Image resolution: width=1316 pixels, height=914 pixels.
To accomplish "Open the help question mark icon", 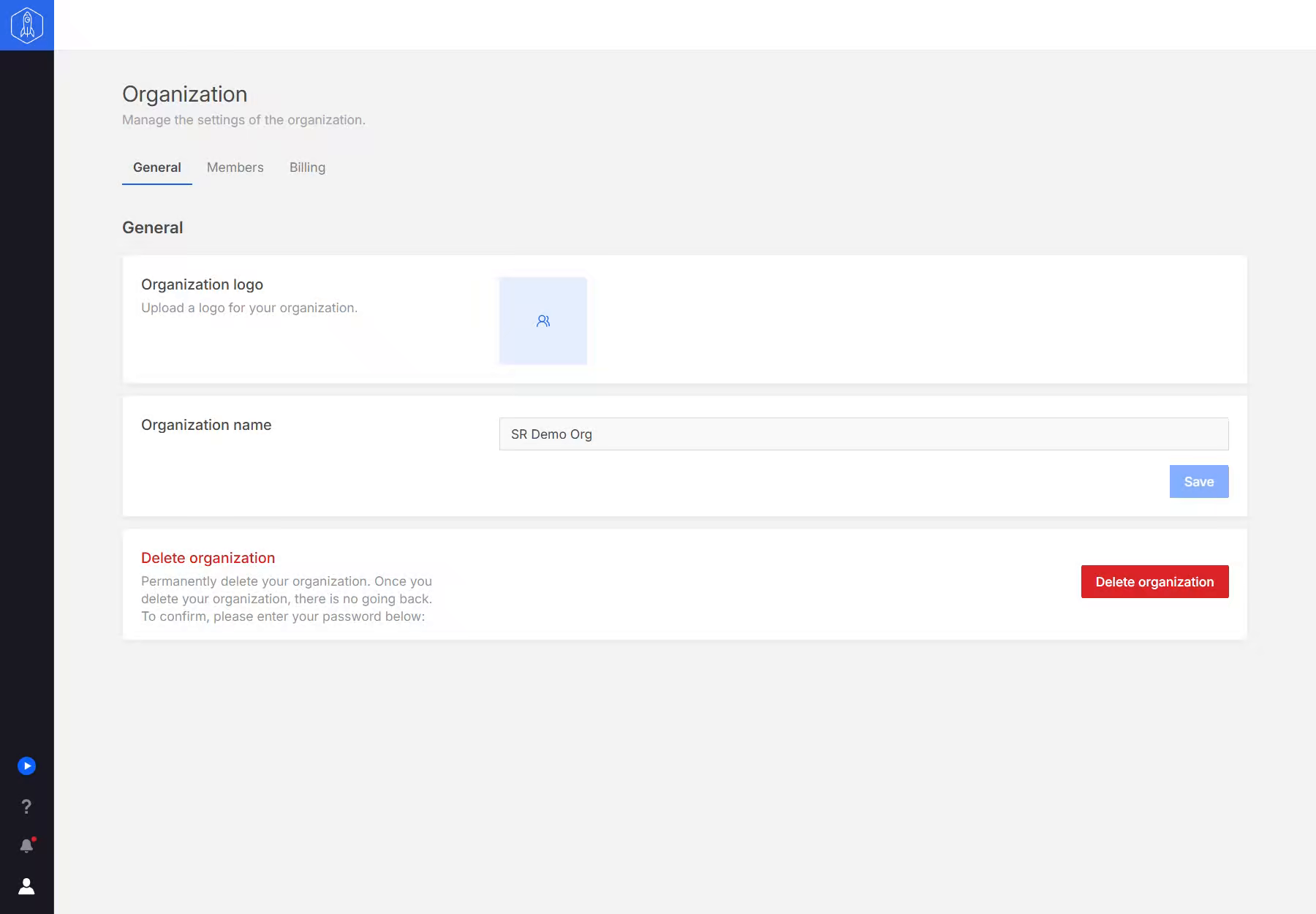I will (26, 807).
